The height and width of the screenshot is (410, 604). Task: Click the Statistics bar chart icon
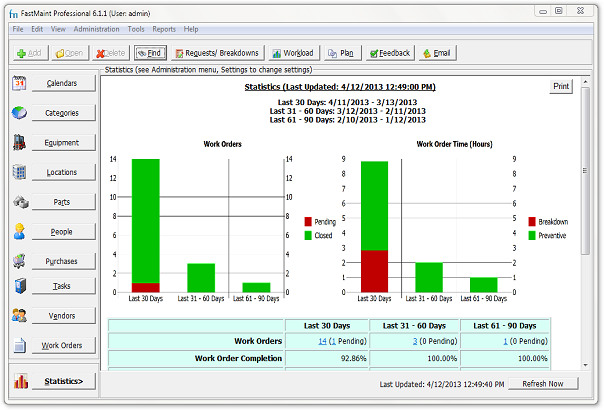click(x=21, y=381)
